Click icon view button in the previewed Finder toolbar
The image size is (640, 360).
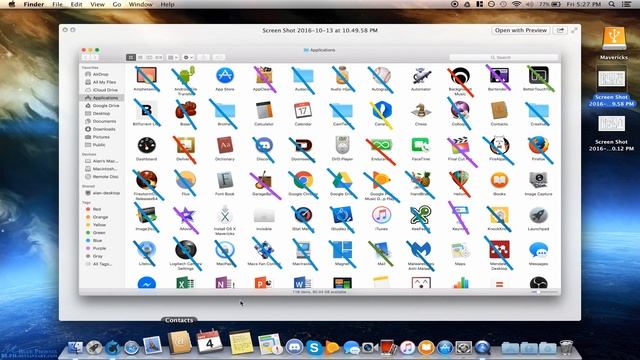coord(131,58)
